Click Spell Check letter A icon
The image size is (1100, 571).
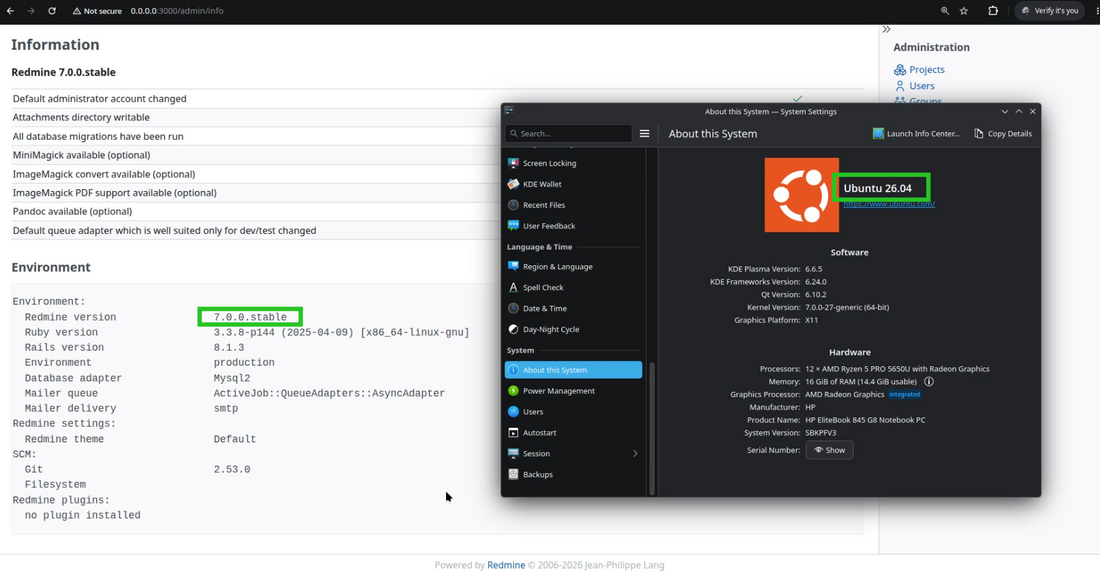(514, 288)
